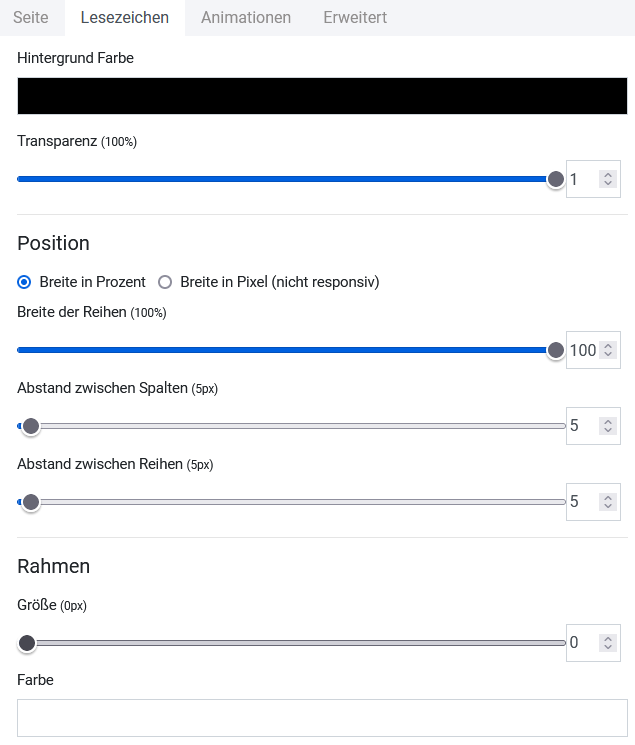635x745 pixels.
Task: Select the Breite in Prozent option
Action: pyautogui.click(x=24, y=282)
